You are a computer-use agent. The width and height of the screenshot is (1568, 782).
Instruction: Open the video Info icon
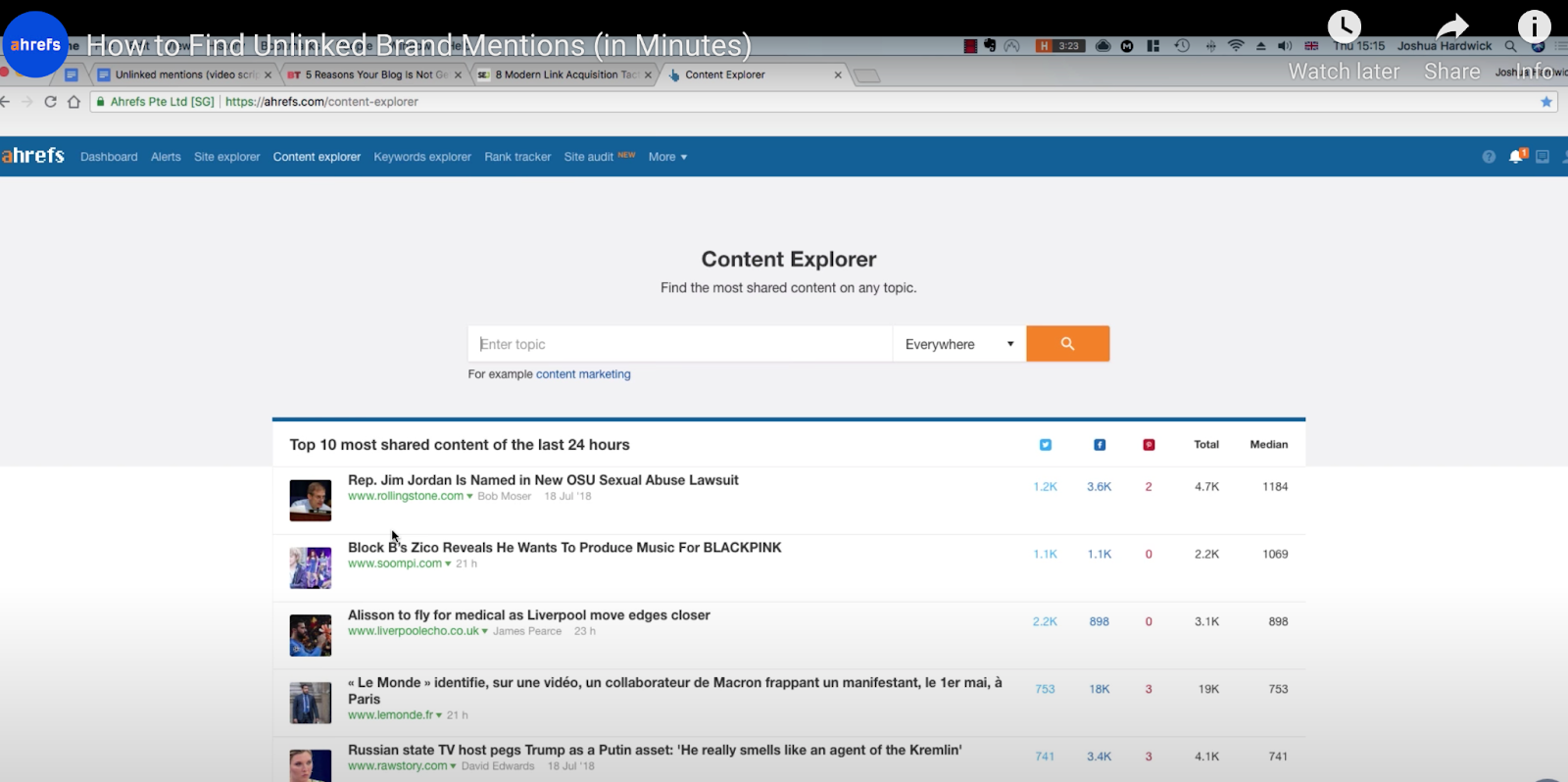(x=1534, y=26)
